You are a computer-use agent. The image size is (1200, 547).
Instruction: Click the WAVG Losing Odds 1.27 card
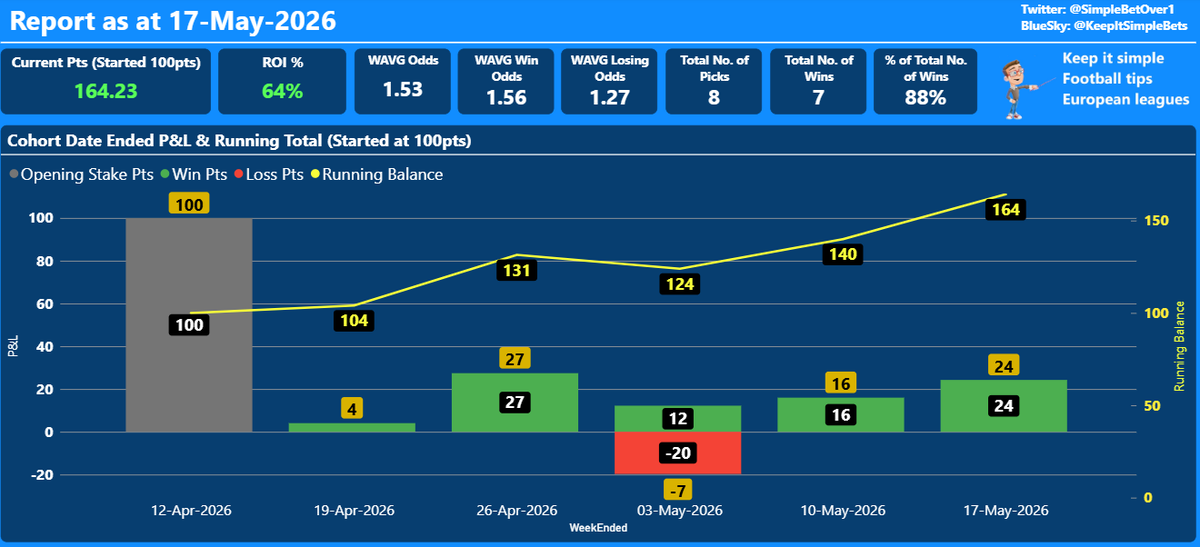pyautogui.click(x=609, y=82)
